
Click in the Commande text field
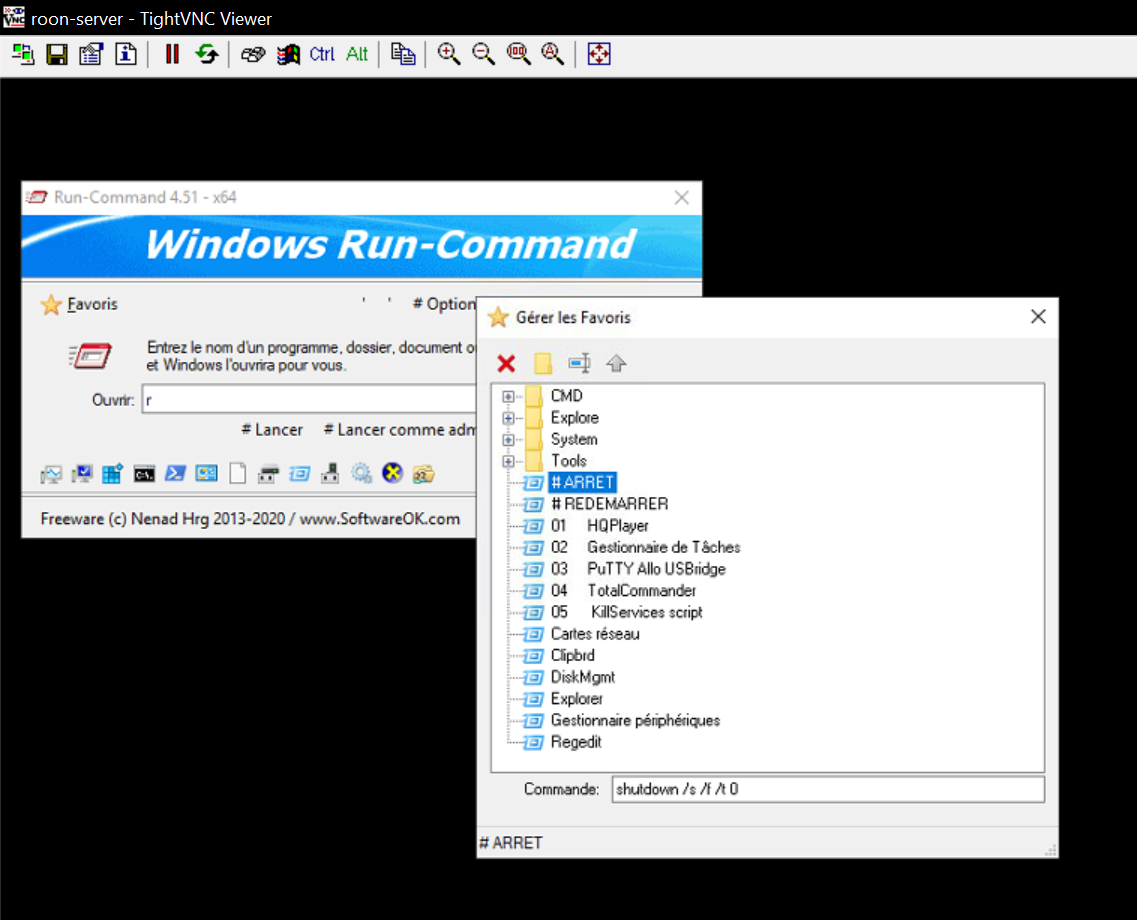click(828, 790)
